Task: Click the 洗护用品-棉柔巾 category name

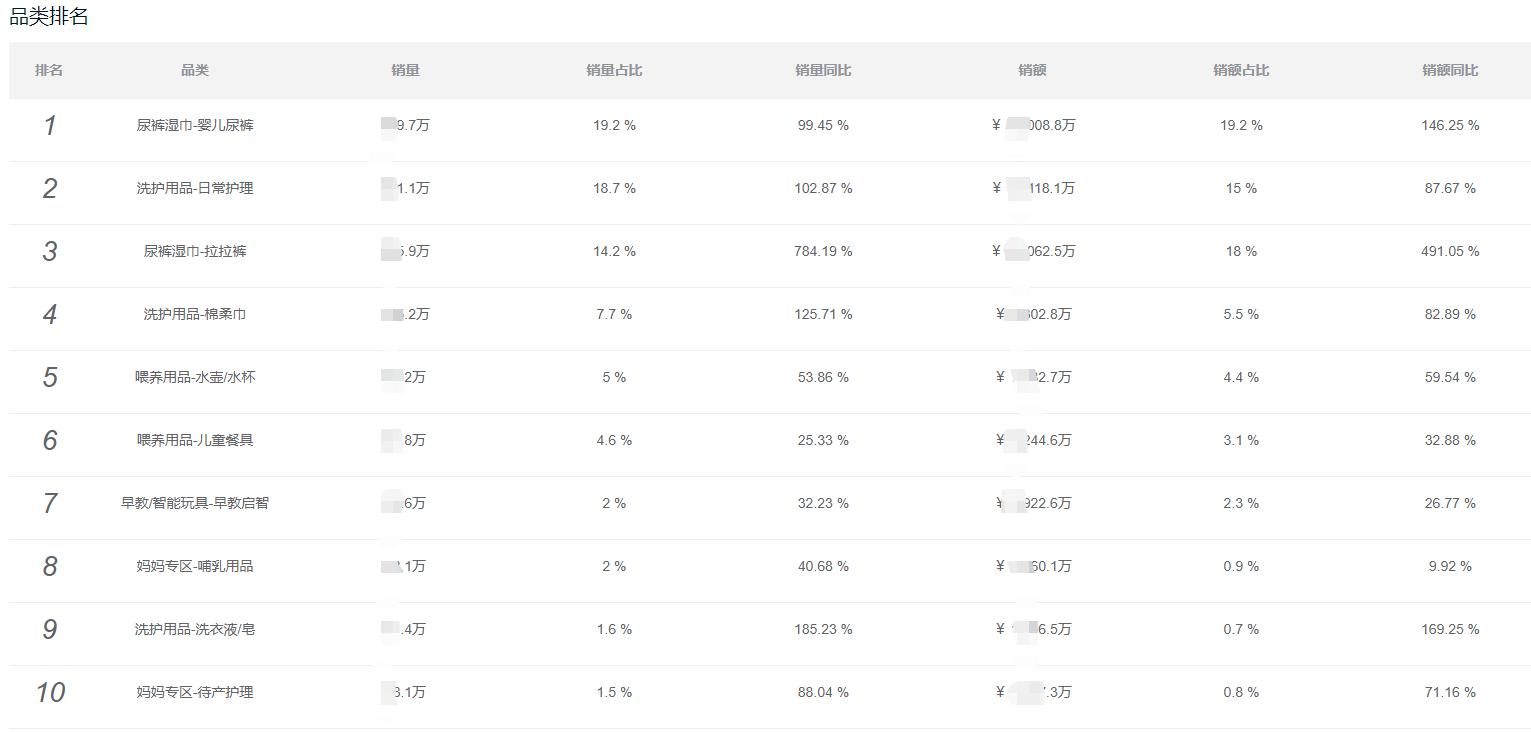Action: point(195,314)
